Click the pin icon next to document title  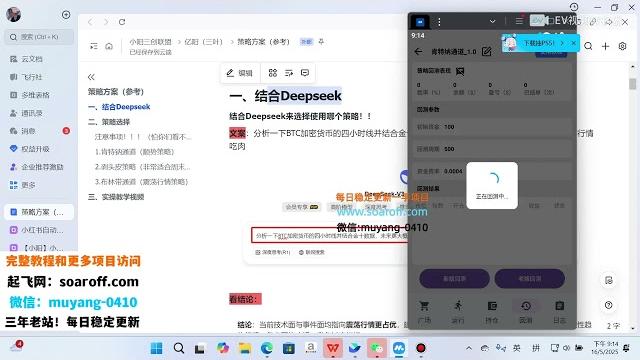(x=321, y=42)
